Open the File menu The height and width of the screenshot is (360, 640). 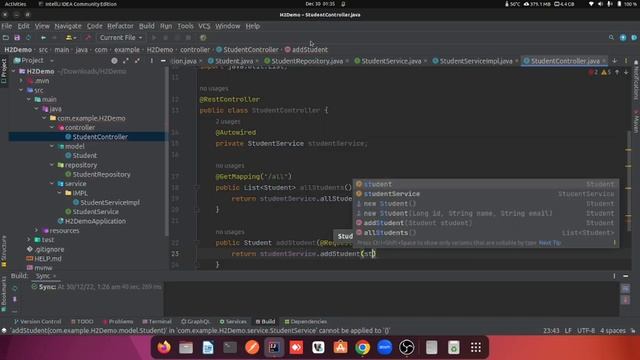pyautogui.click(x=7, y=26)
